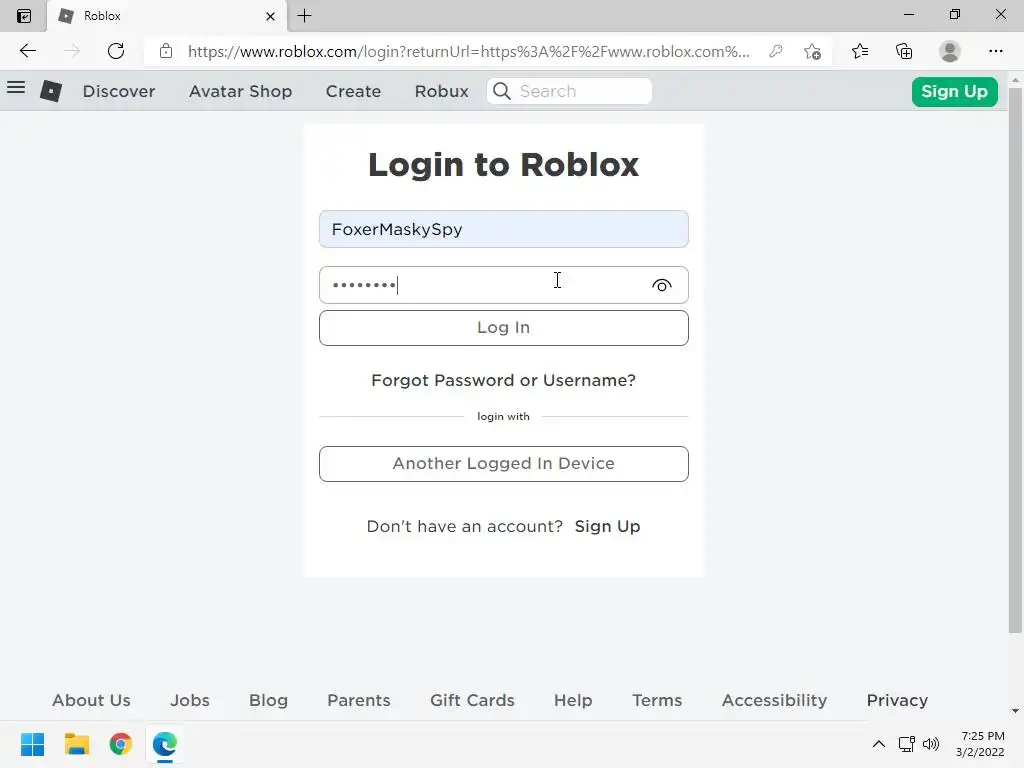
Task: Click the search magnifier icon
Action: click(x=502, y=91)
